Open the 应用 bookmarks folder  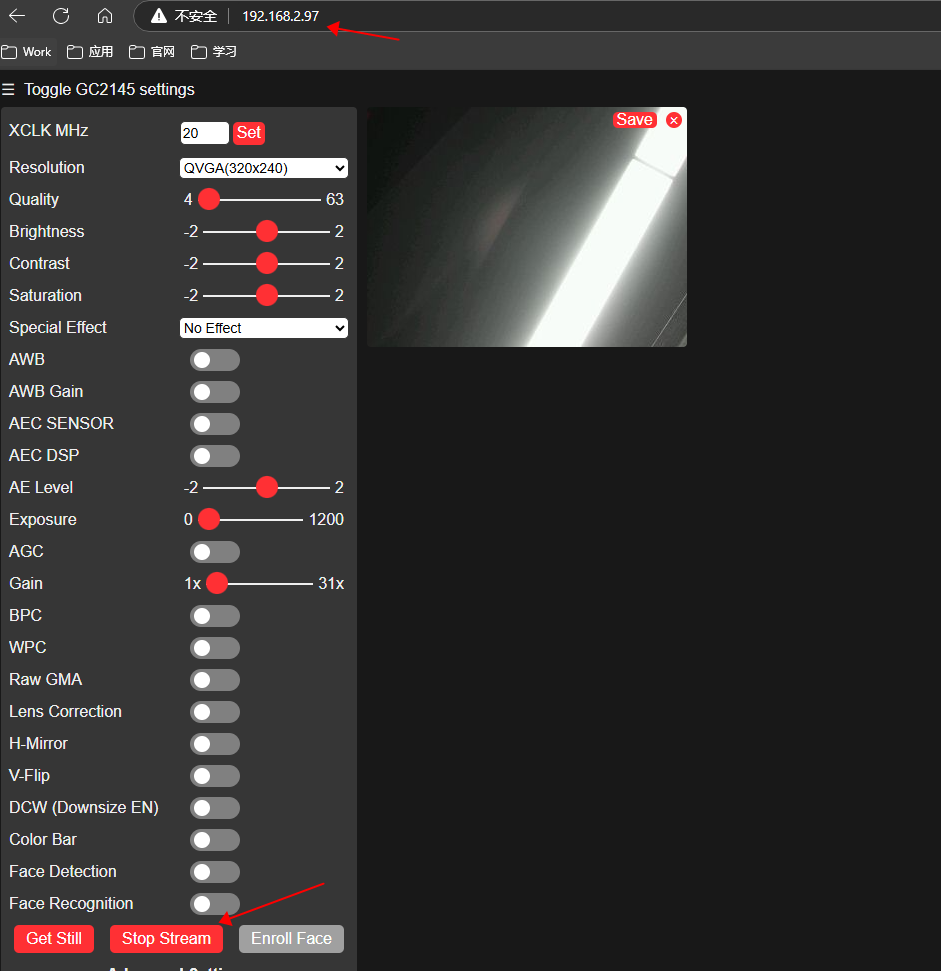click(90, 52)
